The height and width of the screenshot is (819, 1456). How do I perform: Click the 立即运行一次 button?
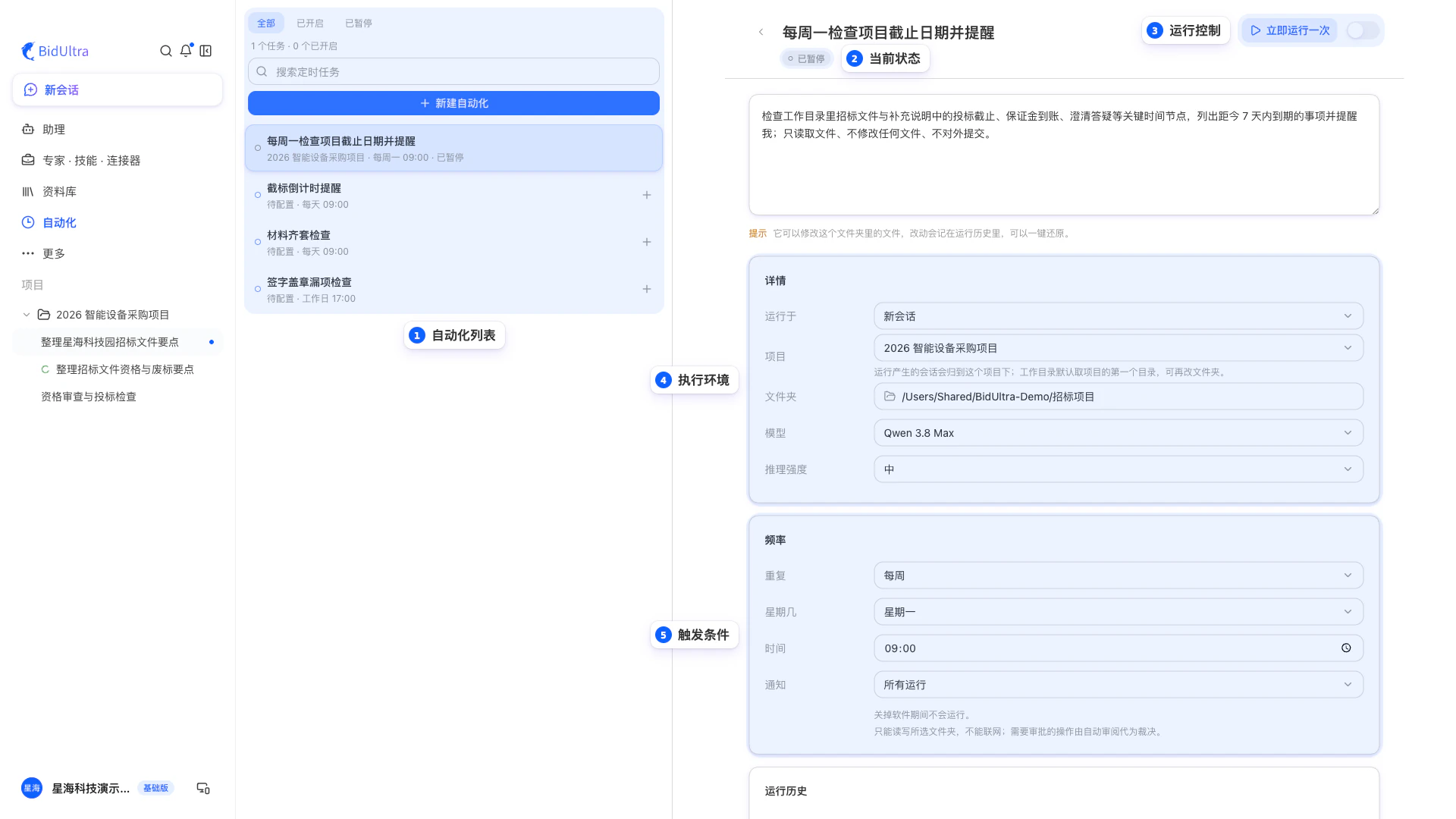(1289, 30)
